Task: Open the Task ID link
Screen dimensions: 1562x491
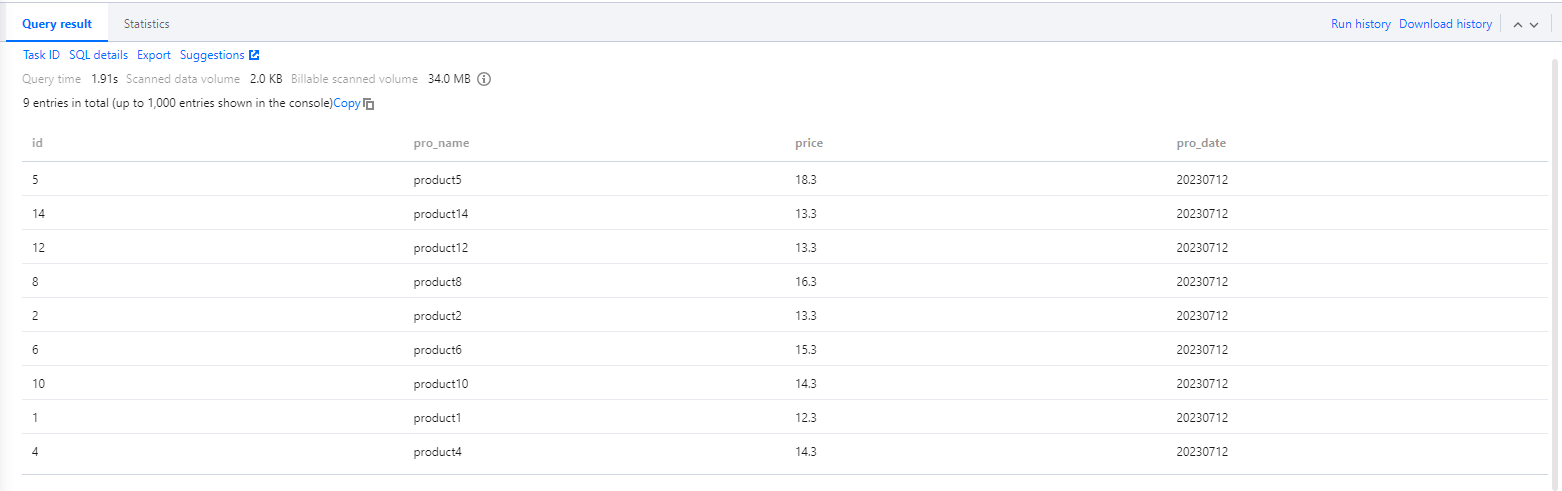Action: [x=41, y=55]
